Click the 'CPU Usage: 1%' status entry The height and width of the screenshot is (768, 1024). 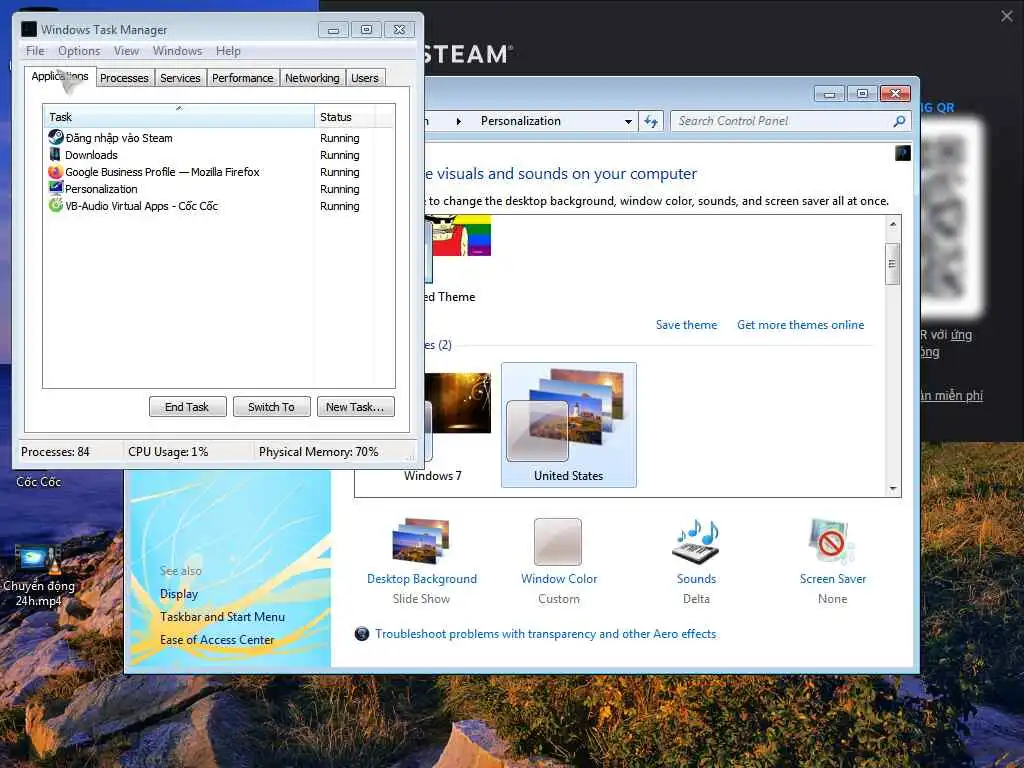pos(168,451)
